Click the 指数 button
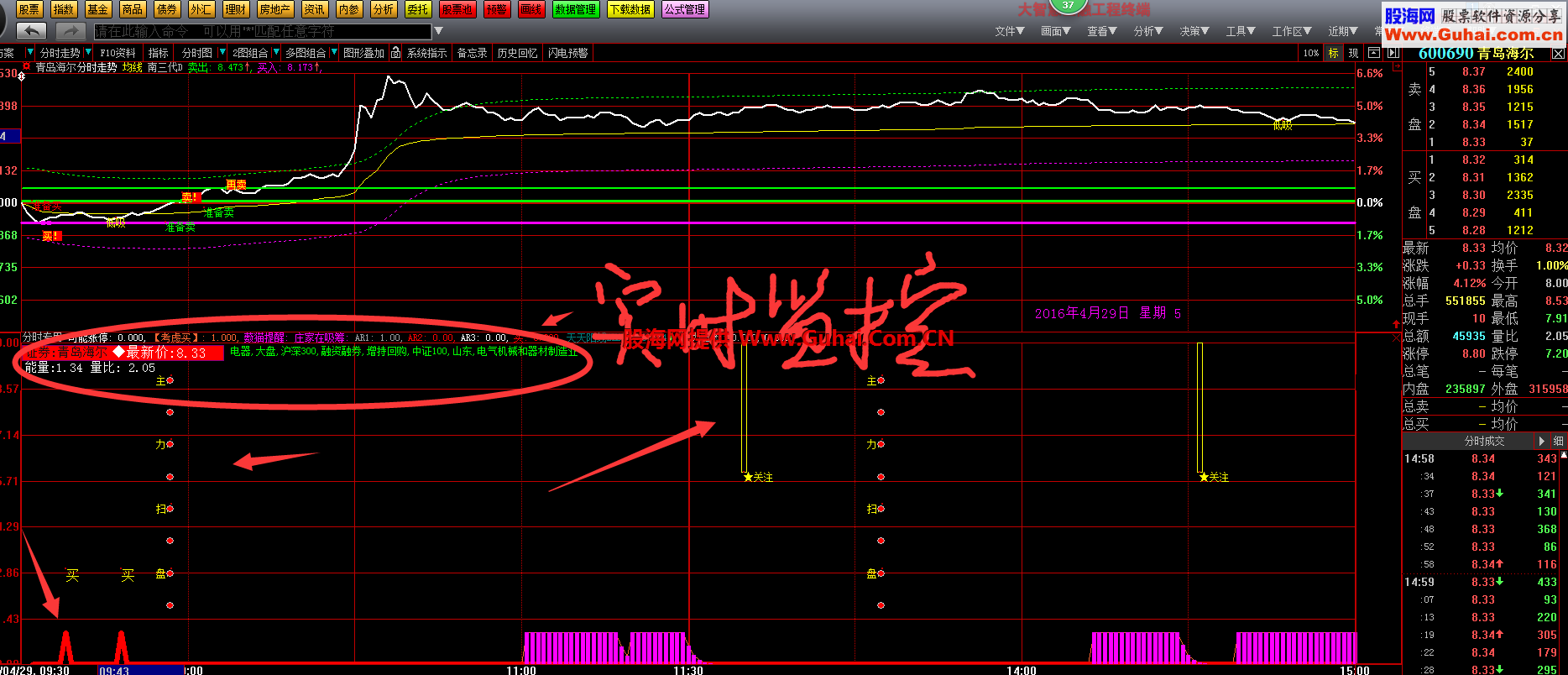This screenshot has width=1568, height=675. (x=64, y=9)
